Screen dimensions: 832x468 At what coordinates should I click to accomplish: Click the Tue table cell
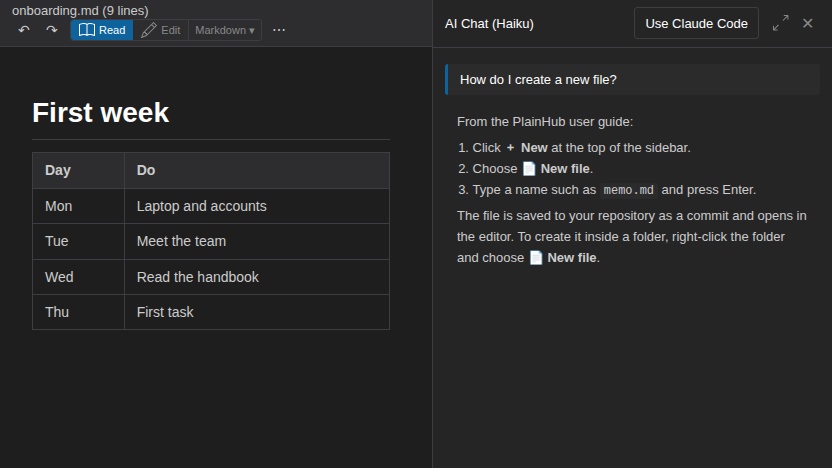tap(79, 241)
